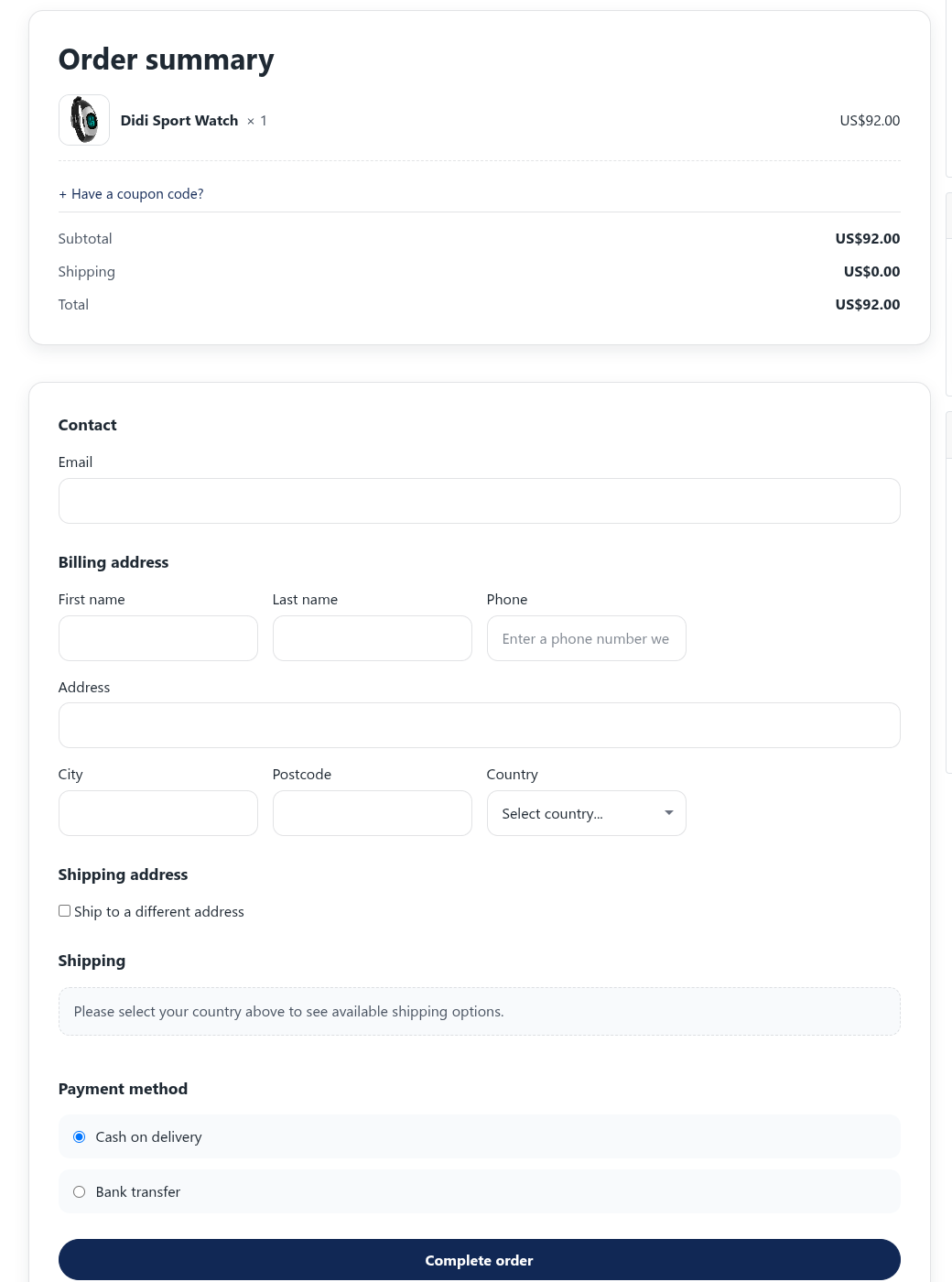The width and height of the screenshot is (952, 1282).
Task: Focus the First name field
Action: point(157,638)
